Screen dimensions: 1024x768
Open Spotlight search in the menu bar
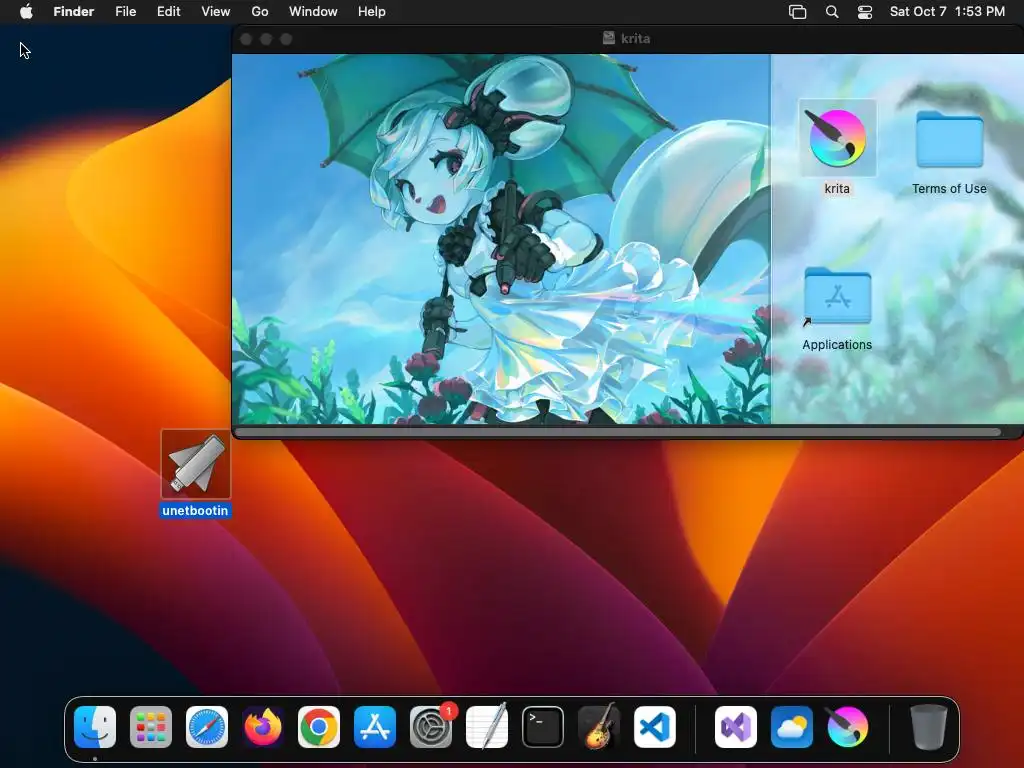pyautogui.click(x=832, y=12)
